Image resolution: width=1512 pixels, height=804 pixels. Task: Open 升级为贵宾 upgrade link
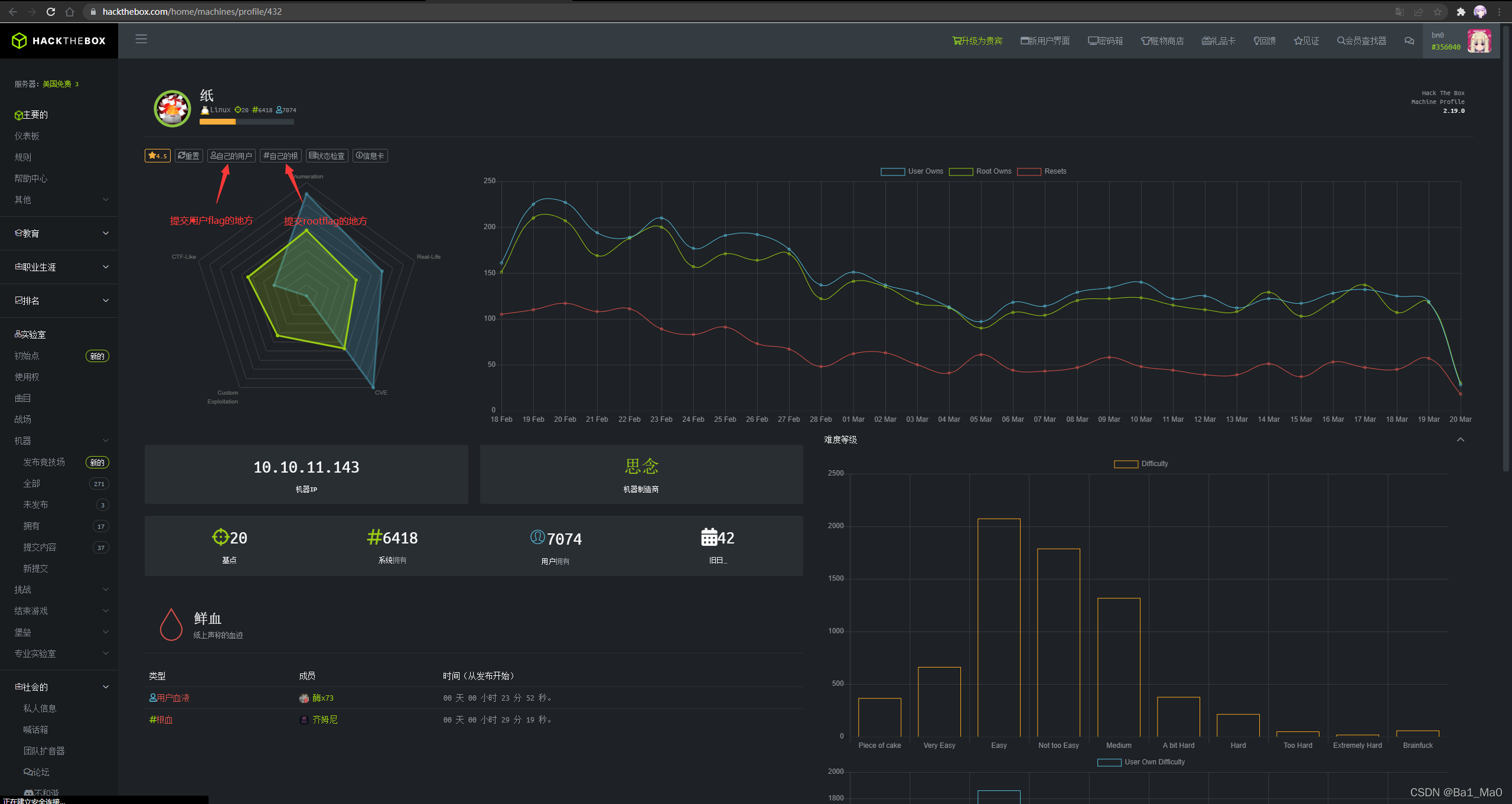coord(977,41)
